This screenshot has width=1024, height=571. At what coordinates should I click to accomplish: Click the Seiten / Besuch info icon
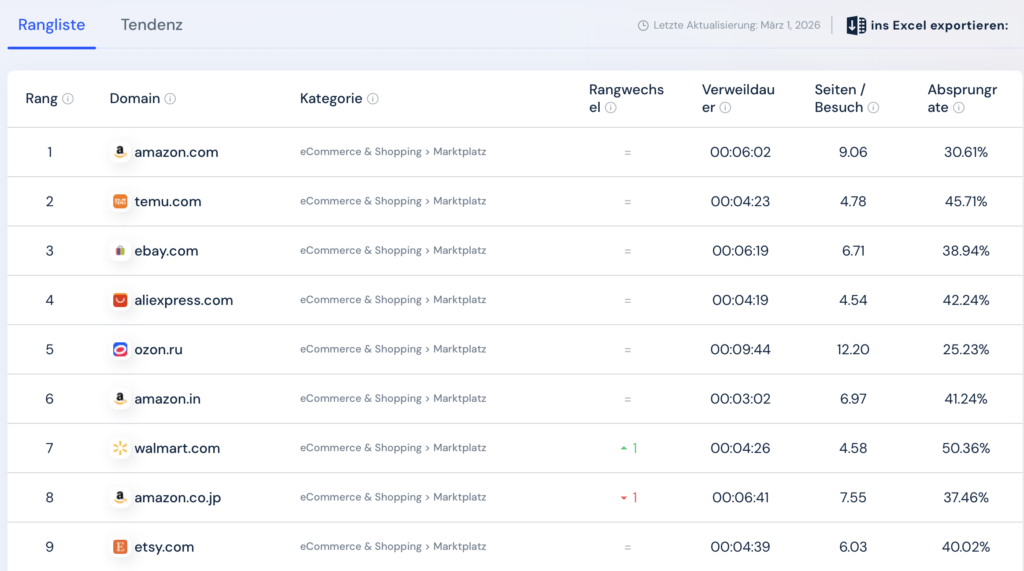(873, 108)
